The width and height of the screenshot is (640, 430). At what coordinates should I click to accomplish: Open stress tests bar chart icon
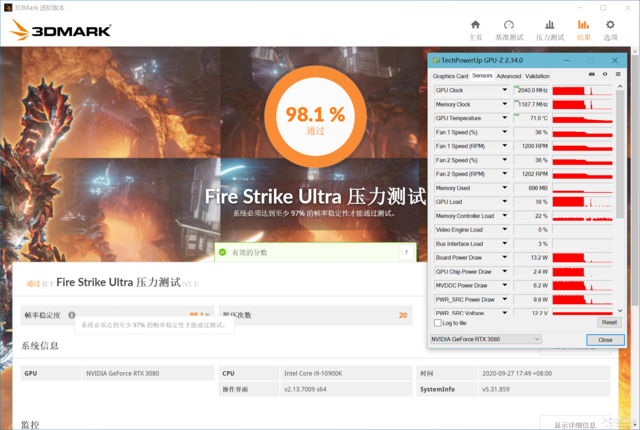[x=550, y=25]
